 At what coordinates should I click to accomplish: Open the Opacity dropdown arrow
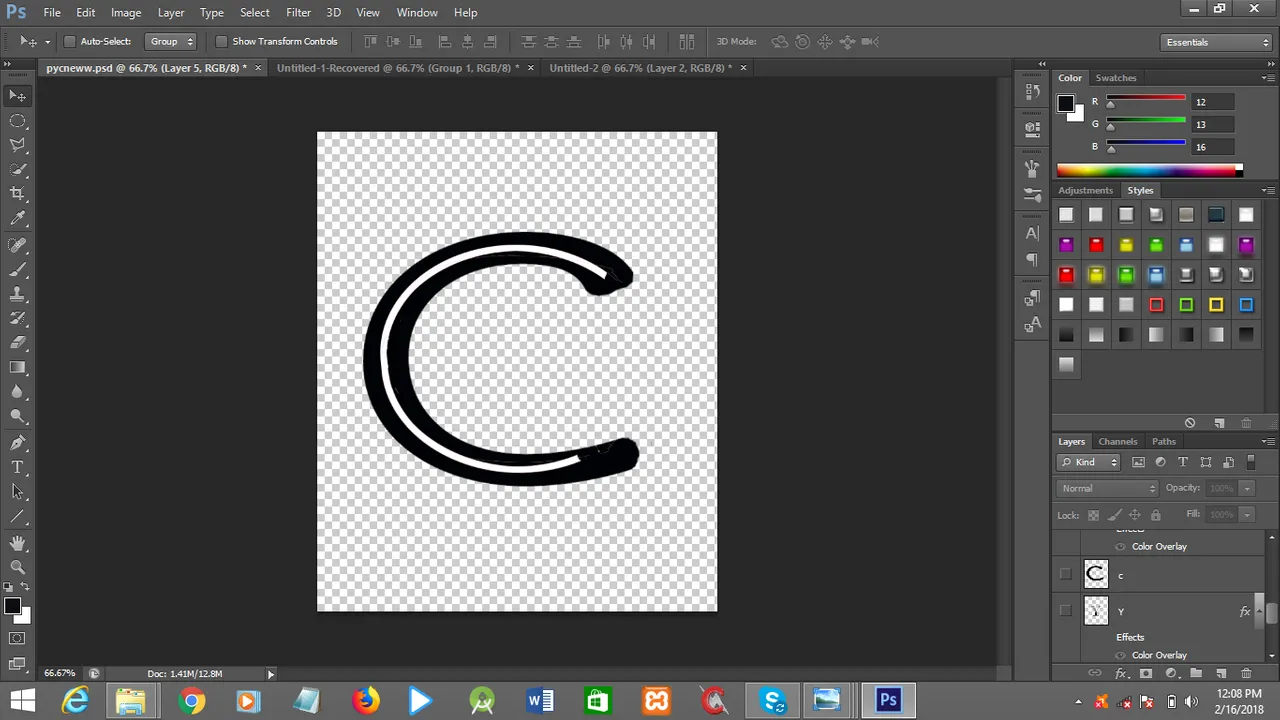pyautogui.click(x=1247, y=488)
